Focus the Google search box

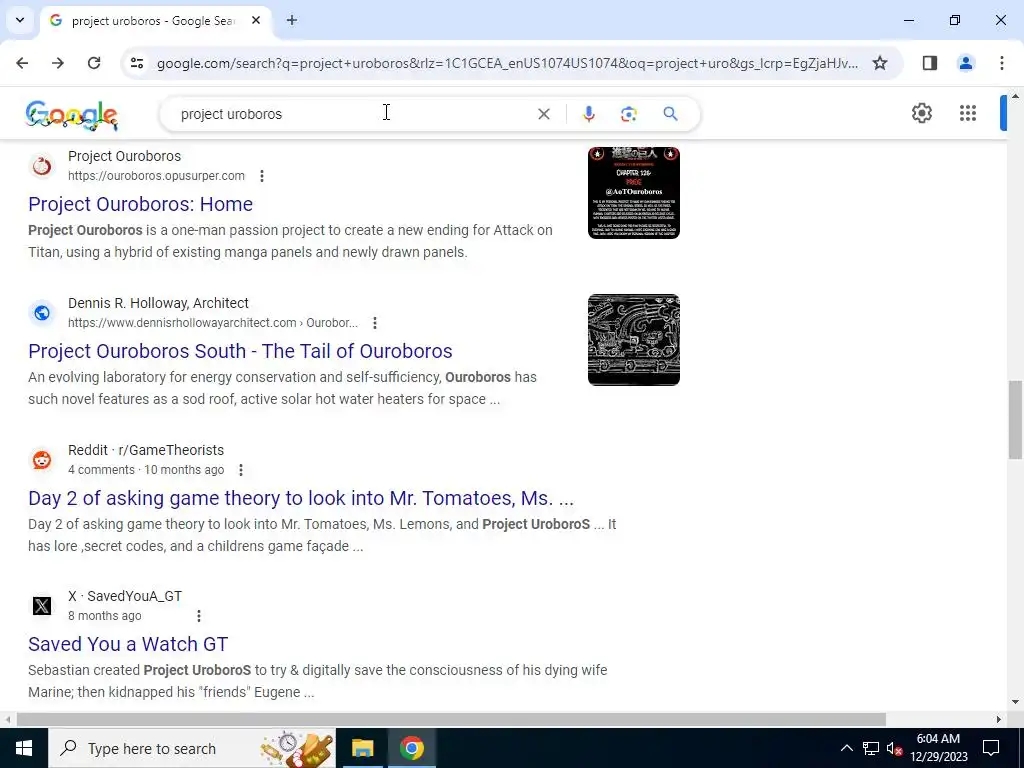point(353,114)
